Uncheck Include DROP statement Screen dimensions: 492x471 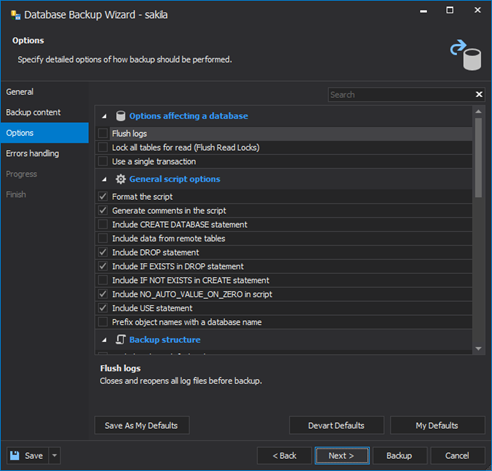pos(103,252)
